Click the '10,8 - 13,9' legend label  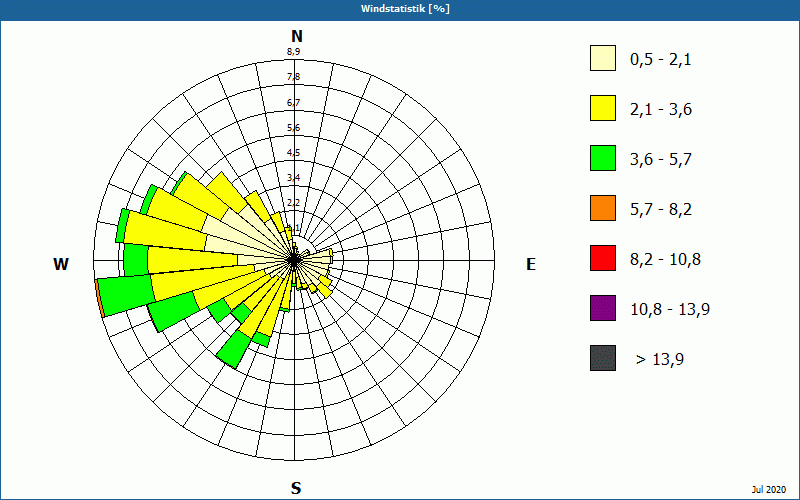click(x=670, y=310)
